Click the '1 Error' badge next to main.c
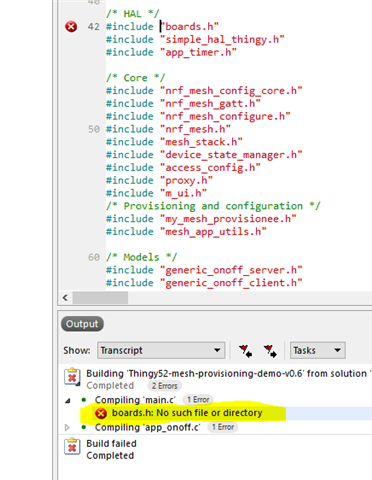372x480 pixels. point(198,399)
